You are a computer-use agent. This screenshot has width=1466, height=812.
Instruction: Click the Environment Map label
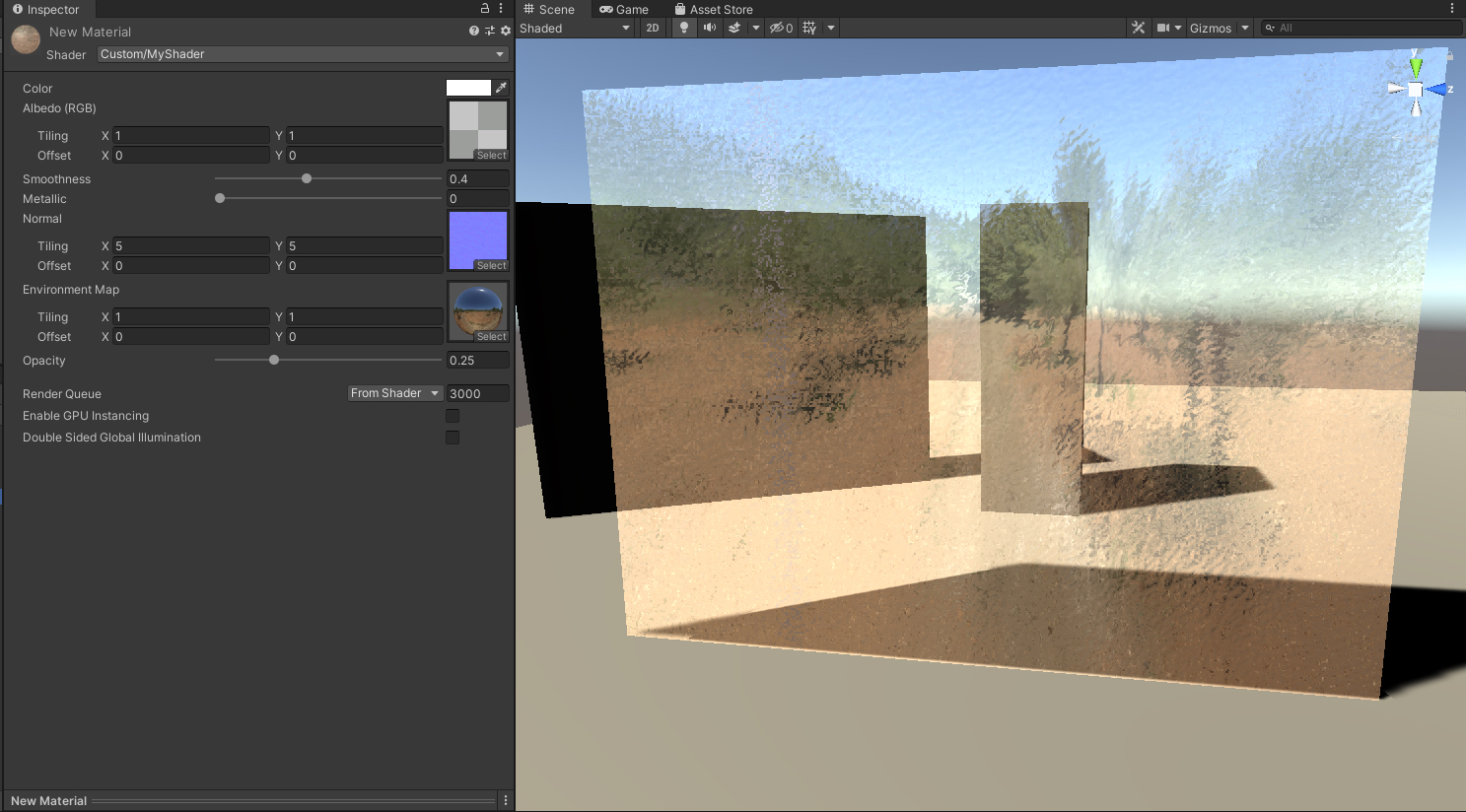tap(71, 290)
